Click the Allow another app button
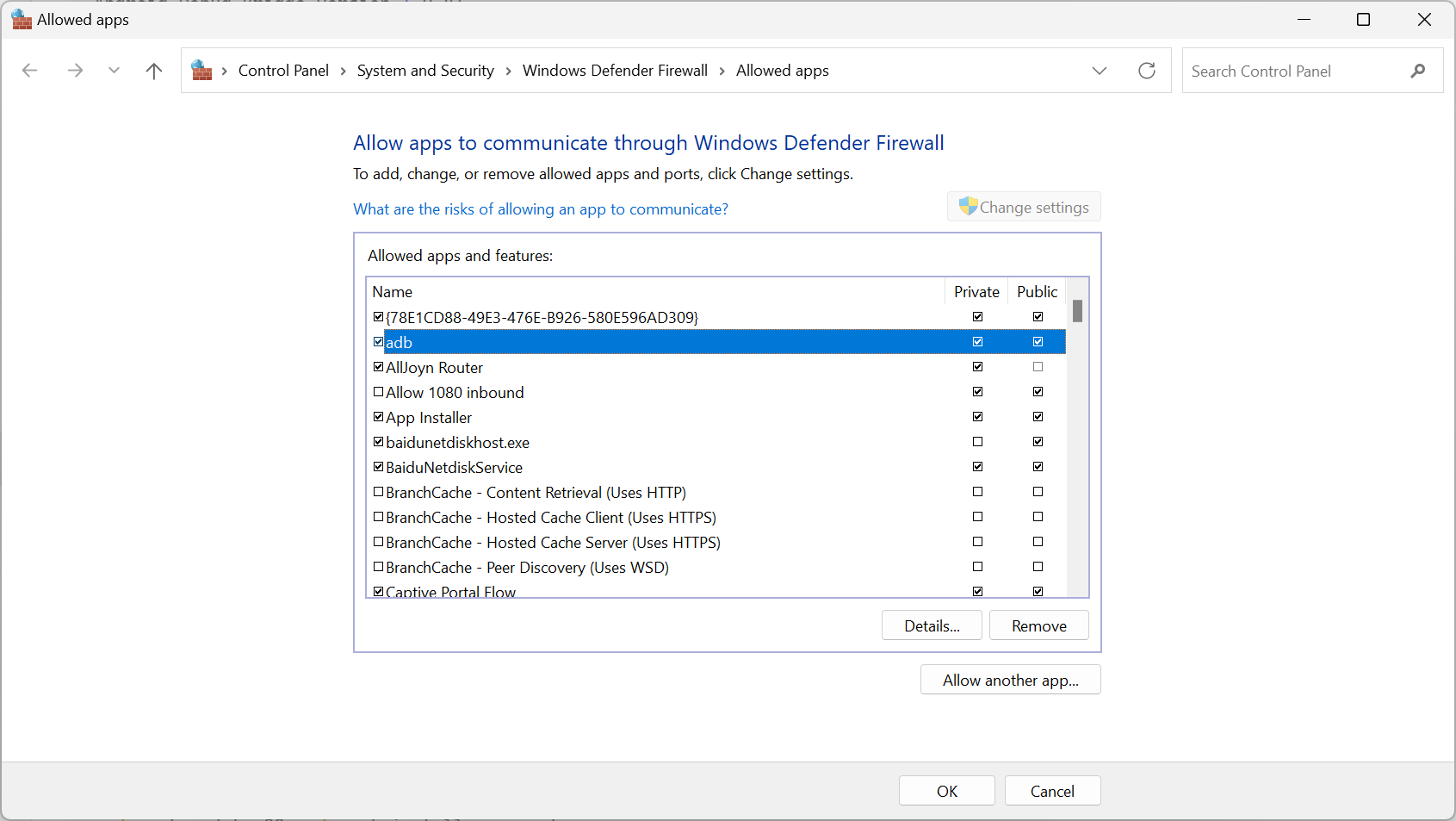Screen dimensions: 1456x821 click(1010, 680)
